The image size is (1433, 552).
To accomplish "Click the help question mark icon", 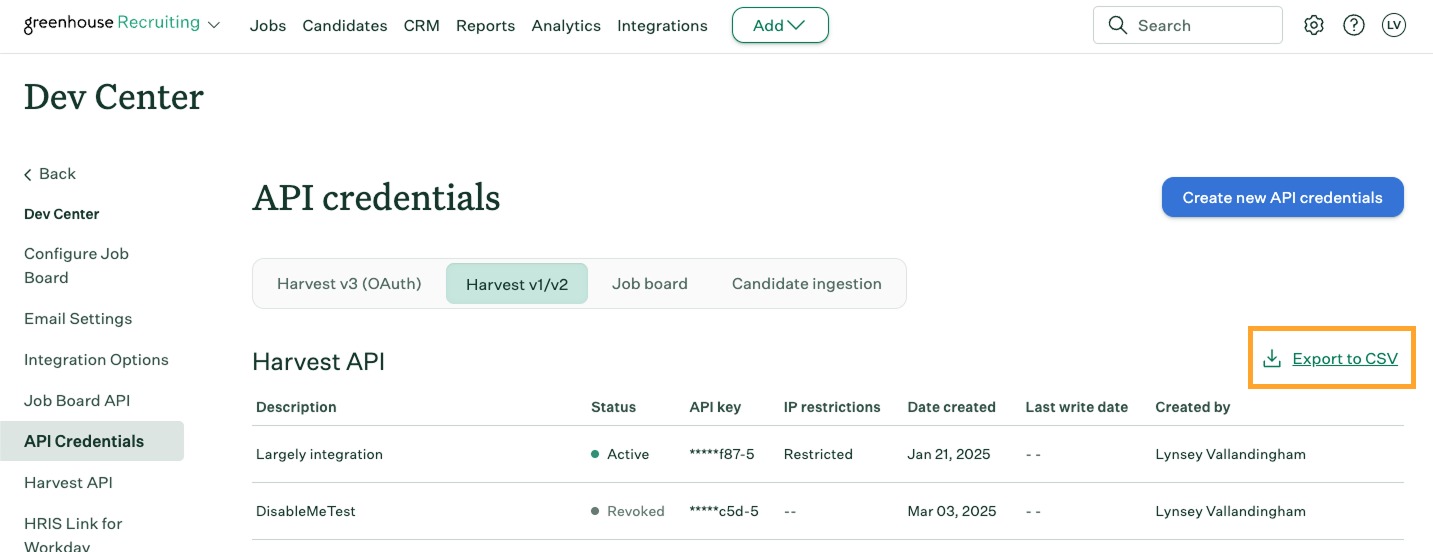I will click(x=1354, y=26).
